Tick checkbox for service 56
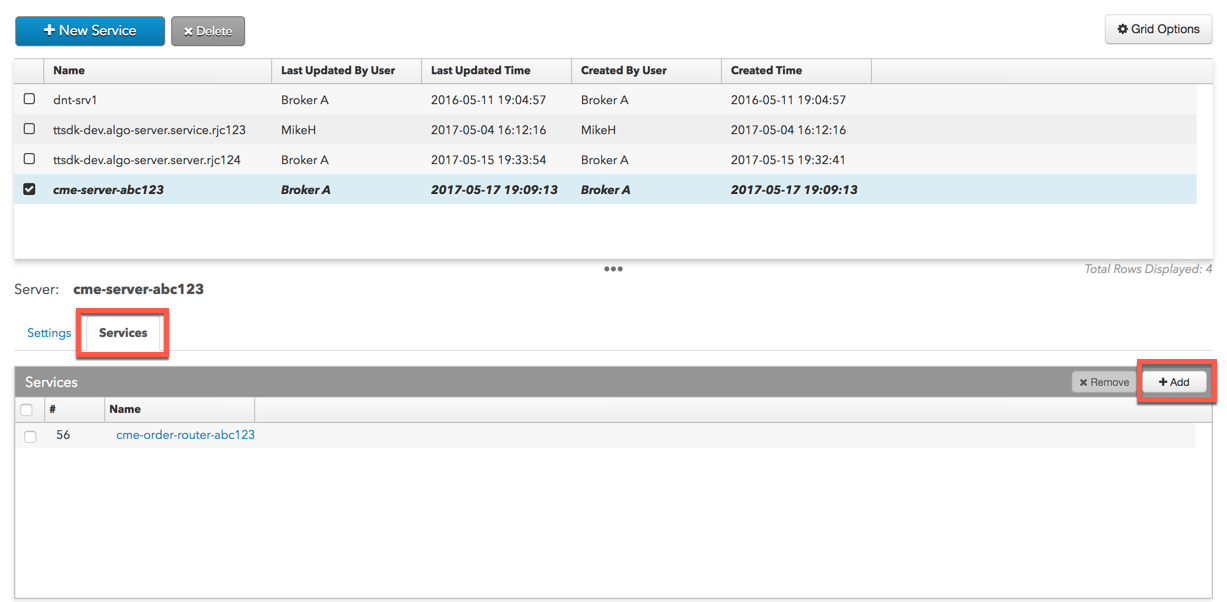The width and height of the screenshot is (1227, 602). tap(30, 436)
